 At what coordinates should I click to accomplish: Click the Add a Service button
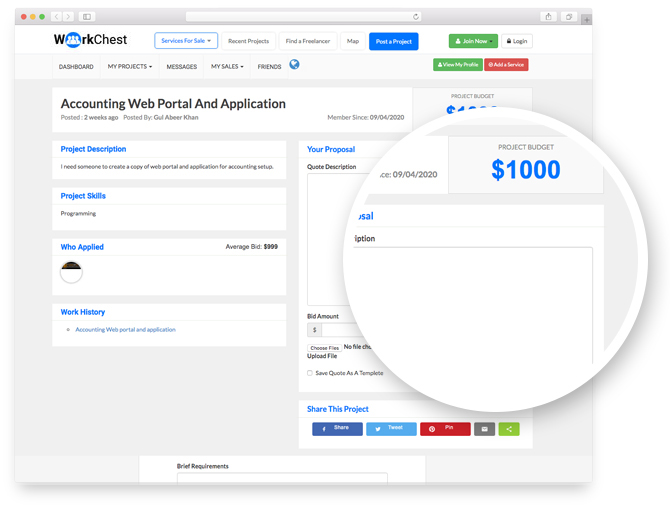coord(506,65)
